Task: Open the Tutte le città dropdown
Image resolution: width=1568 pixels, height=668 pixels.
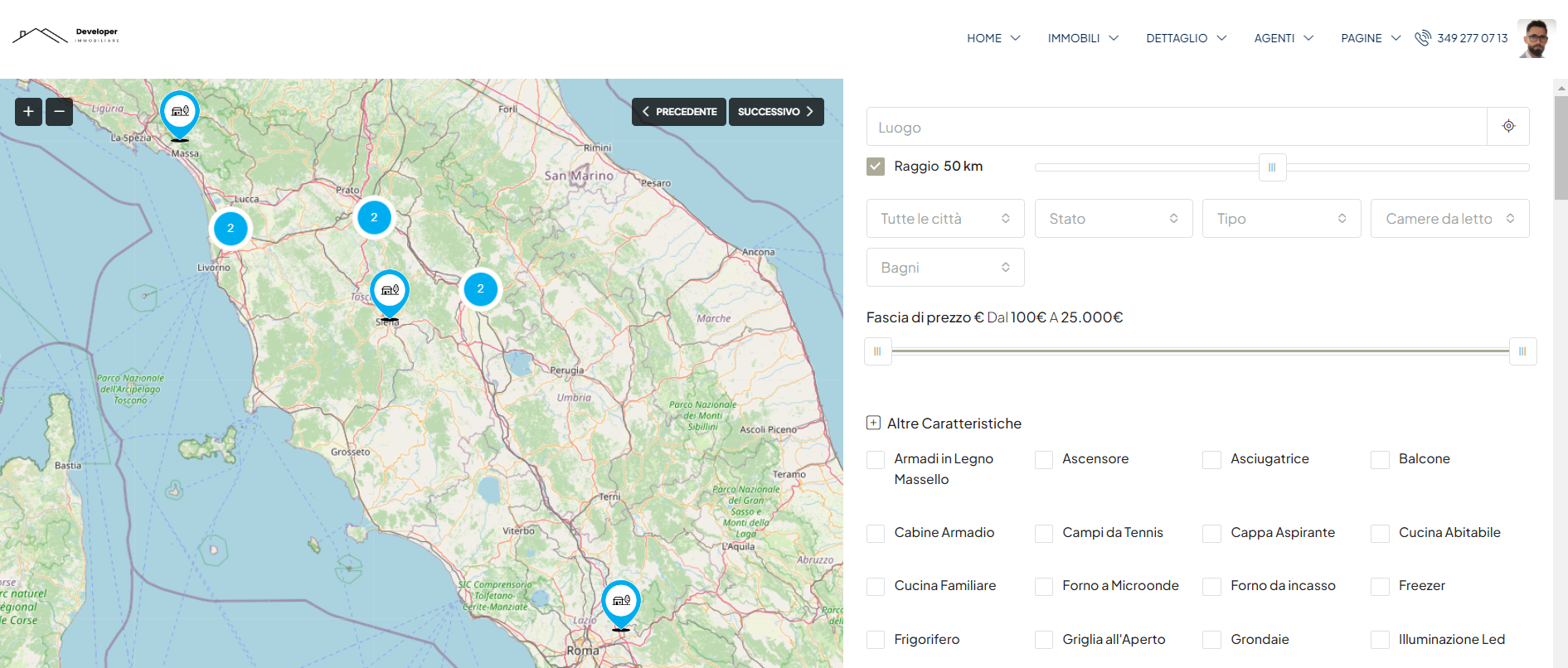Action: pyautogui.click(x=945, y=219)
